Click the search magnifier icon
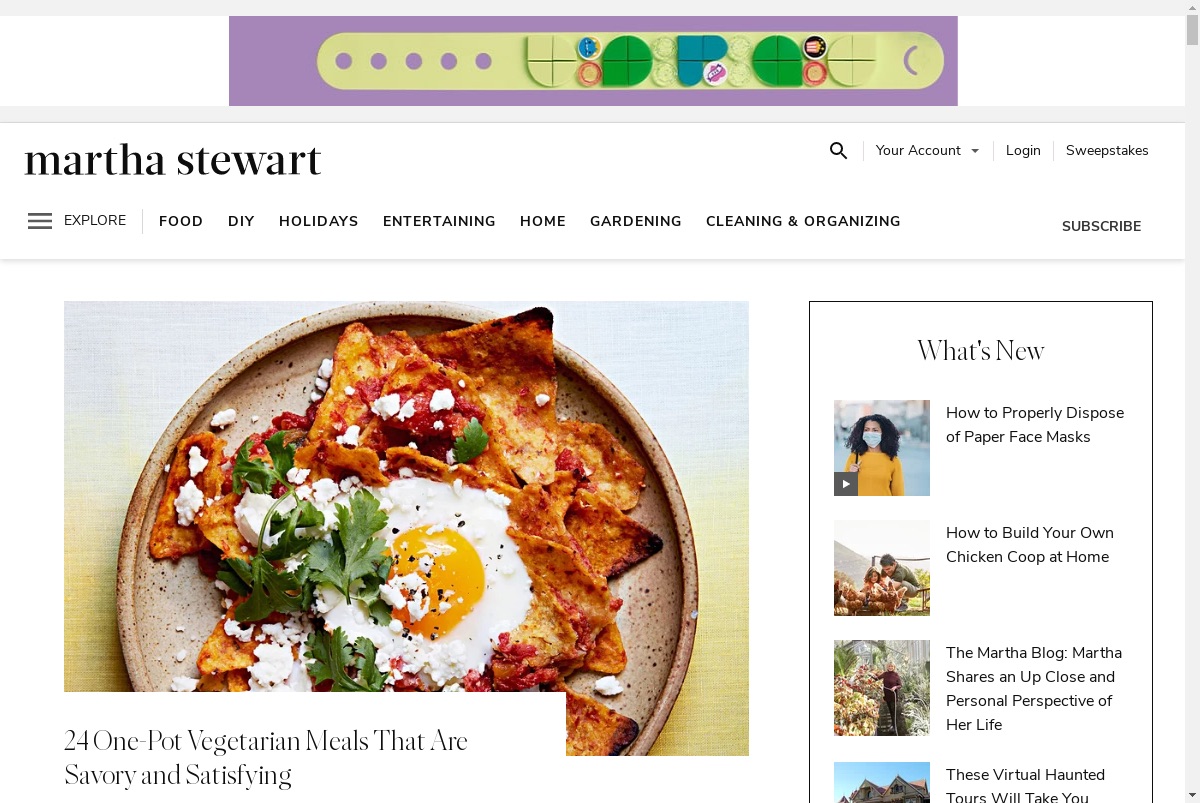The height and width of the screenshot is (803, 1200). (x=838, y=151)
